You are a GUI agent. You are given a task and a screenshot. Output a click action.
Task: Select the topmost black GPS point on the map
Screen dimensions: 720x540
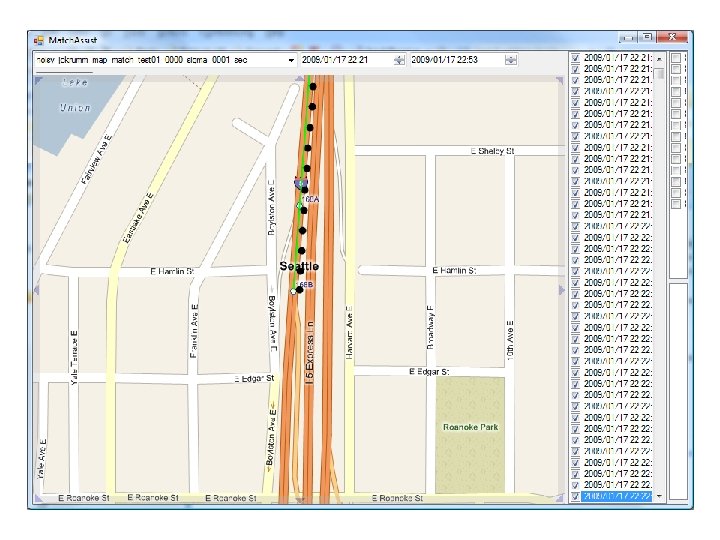(313, 86)
